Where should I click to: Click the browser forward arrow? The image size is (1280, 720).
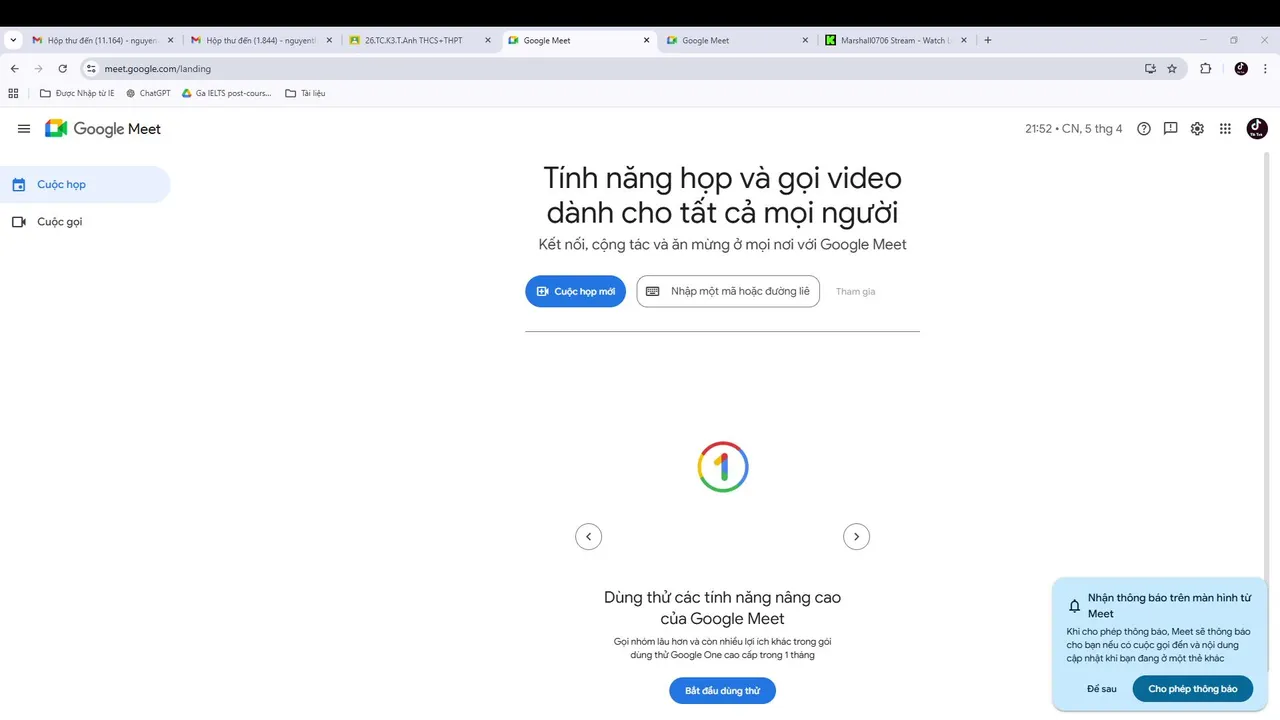point(38,69)
